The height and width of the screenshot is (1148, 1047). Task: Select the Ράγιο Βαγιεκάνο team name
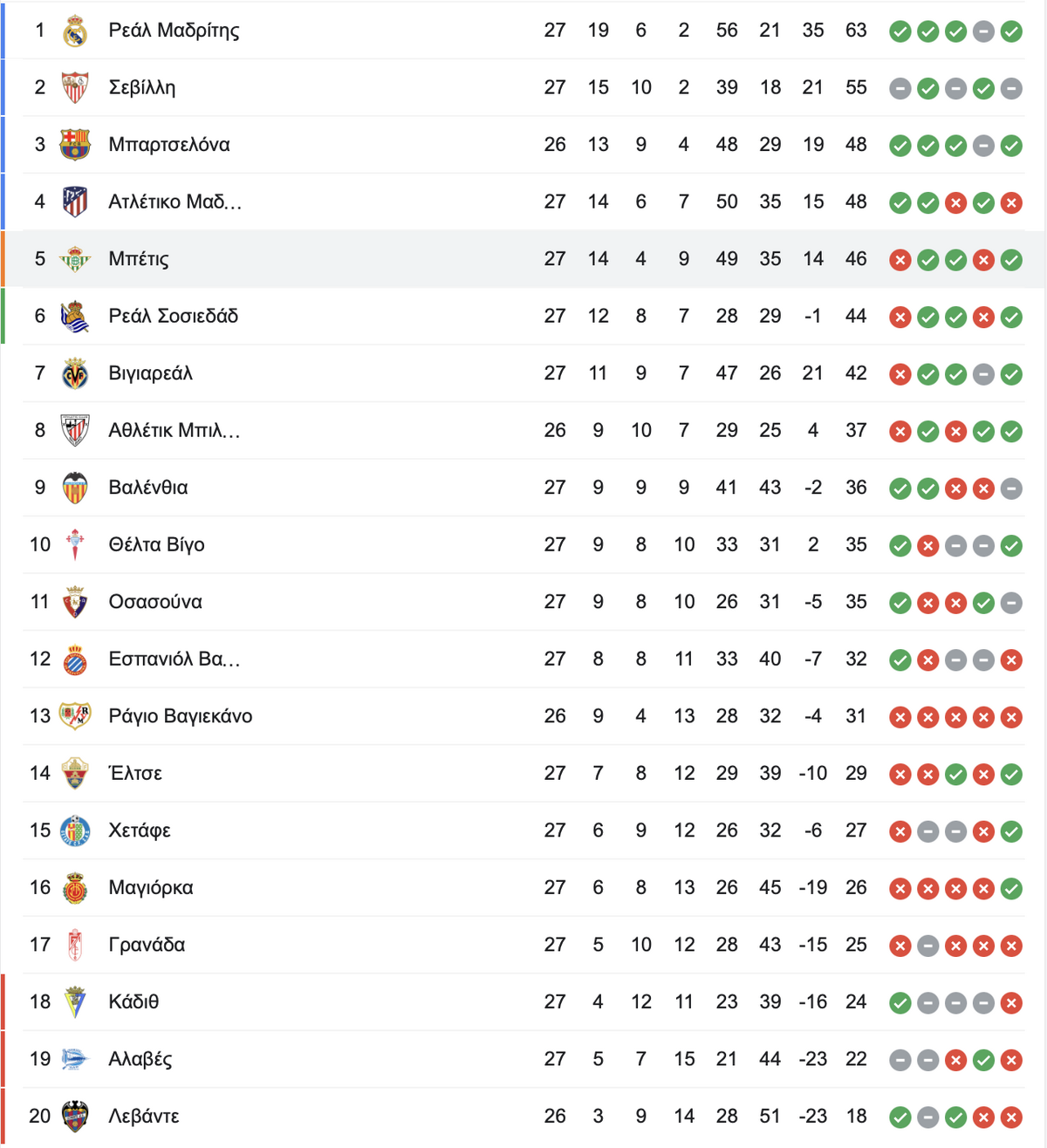[180, 717]
